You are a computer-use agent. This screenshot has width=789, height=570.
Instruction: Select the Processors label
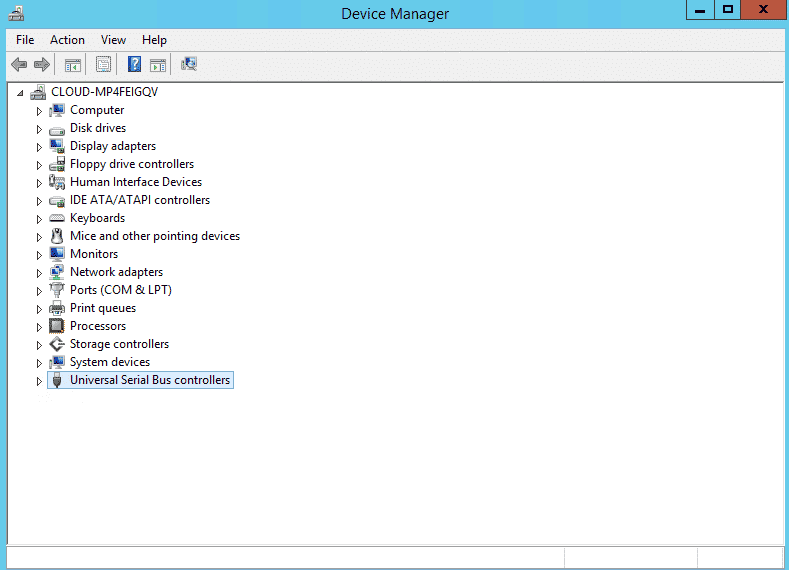(x=98, y=326)
